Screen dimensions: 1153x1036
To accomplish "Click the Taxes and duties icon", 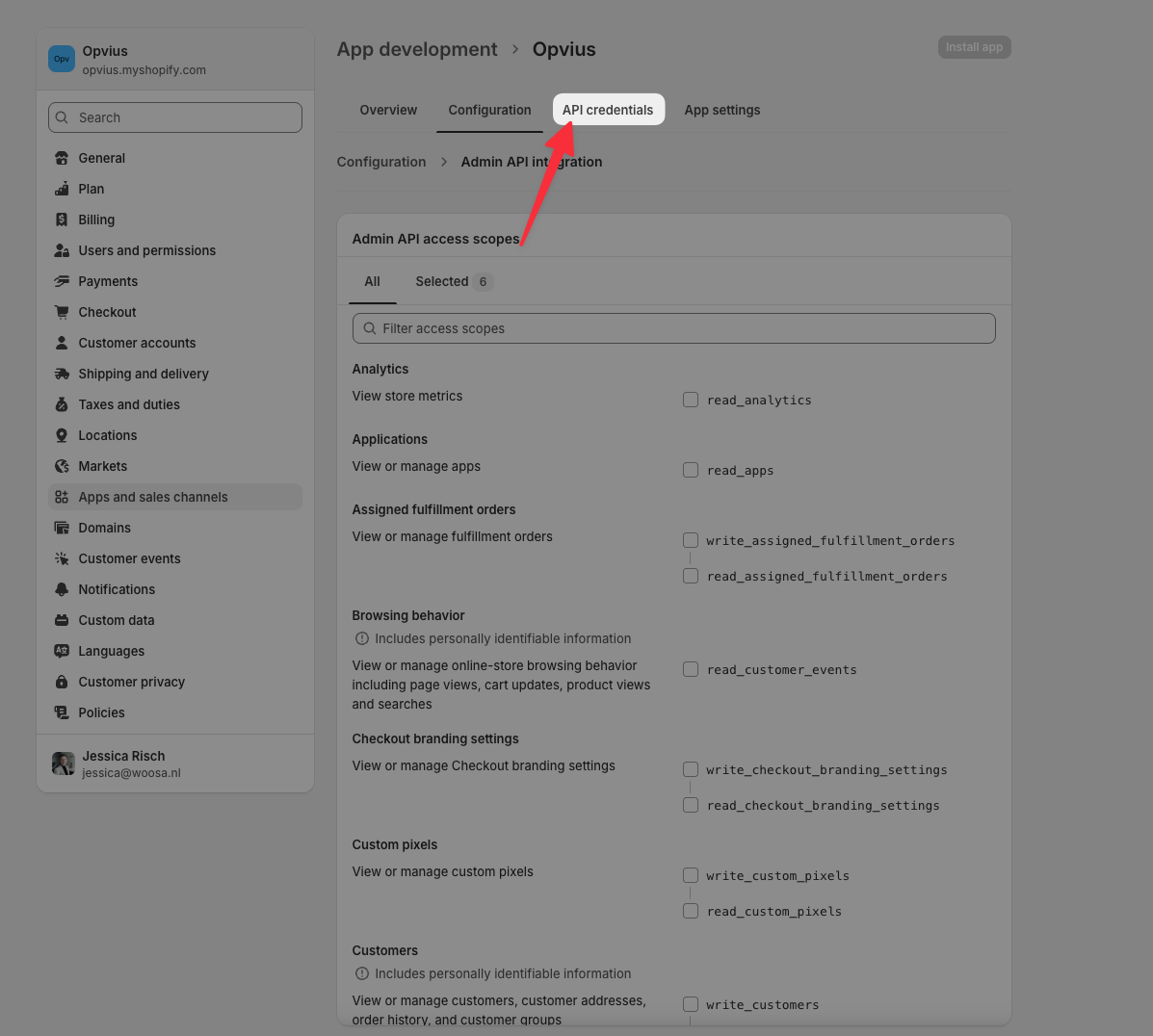I will 62,405.
